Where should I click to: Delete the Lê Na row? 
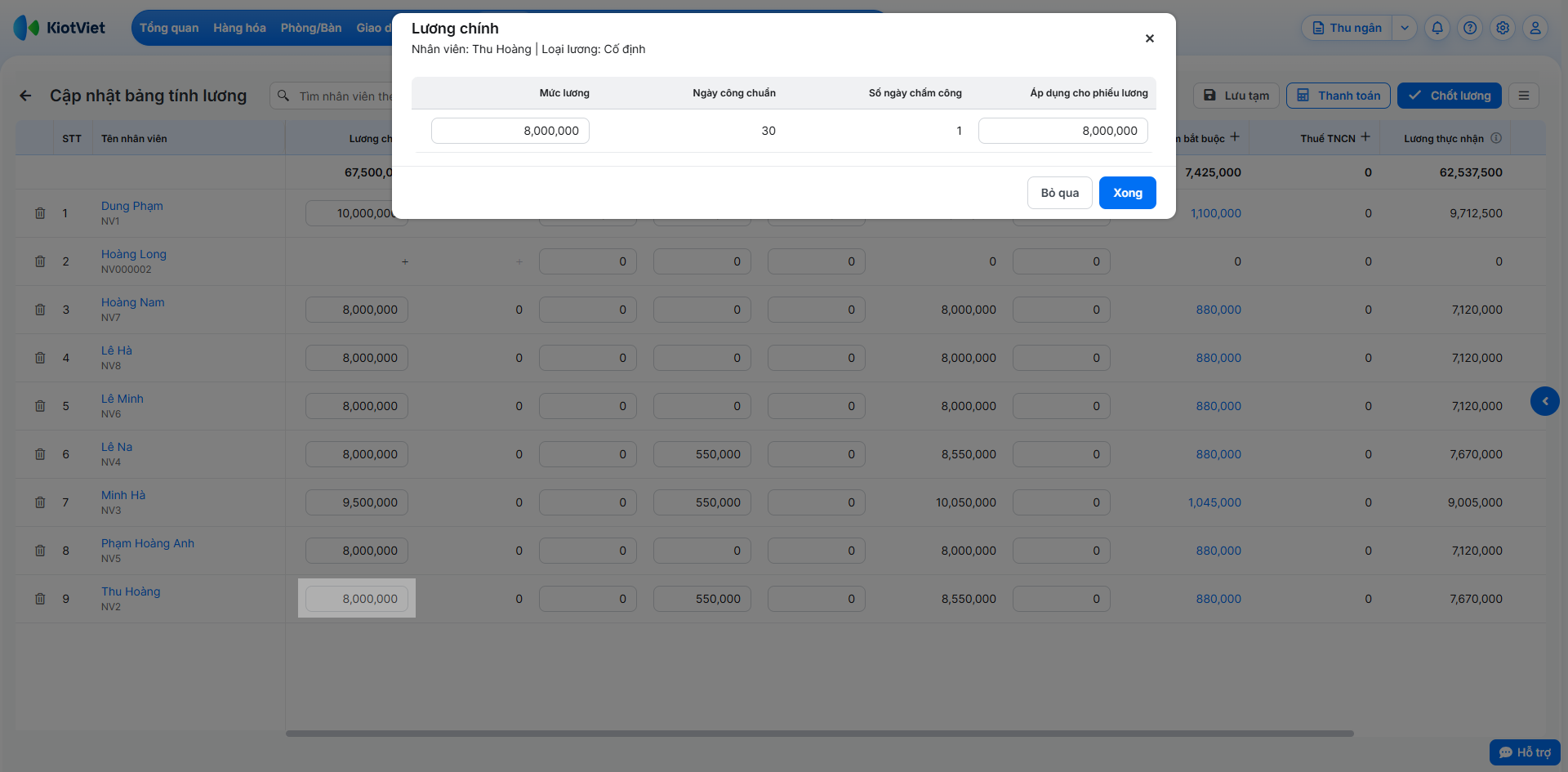tap(40, 454)
